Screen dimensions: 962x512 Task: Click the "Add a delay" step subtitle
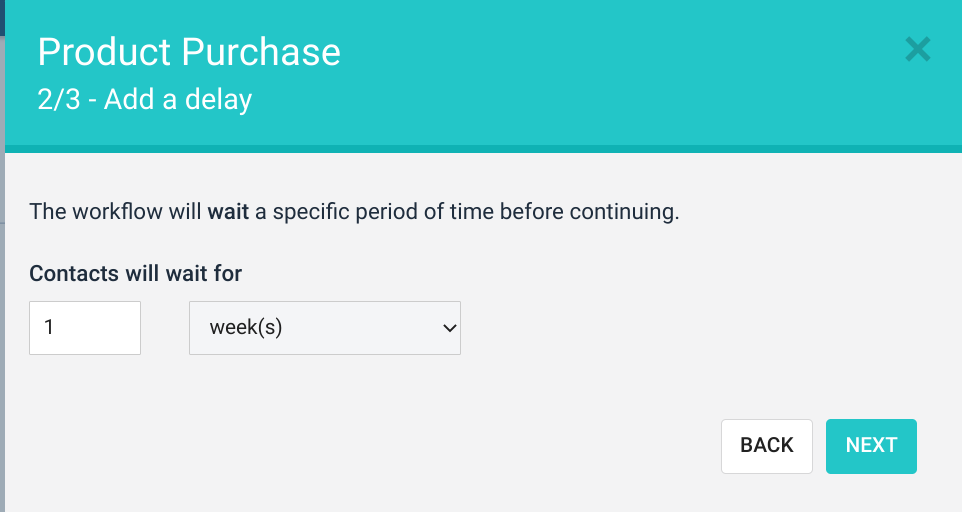coord(178,100)
